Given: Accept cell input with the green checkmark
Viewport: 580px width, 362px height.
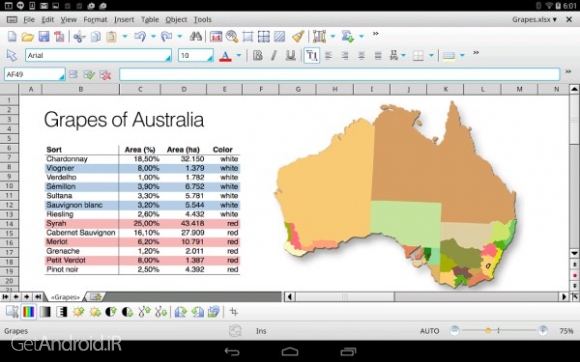Looking at the screenshot, I should pos(89,75).
